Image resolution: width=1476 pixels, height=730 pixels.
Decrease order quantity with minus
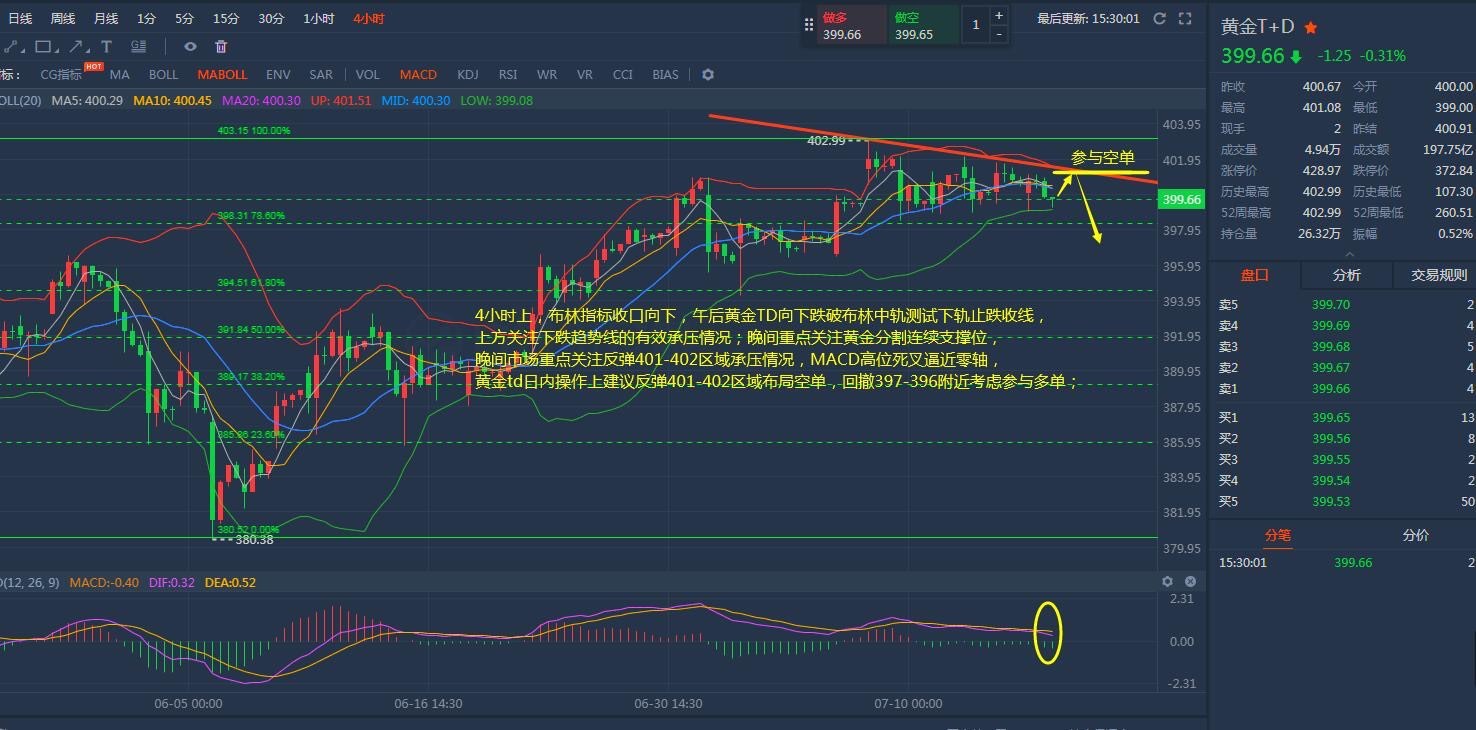[998, 34]
